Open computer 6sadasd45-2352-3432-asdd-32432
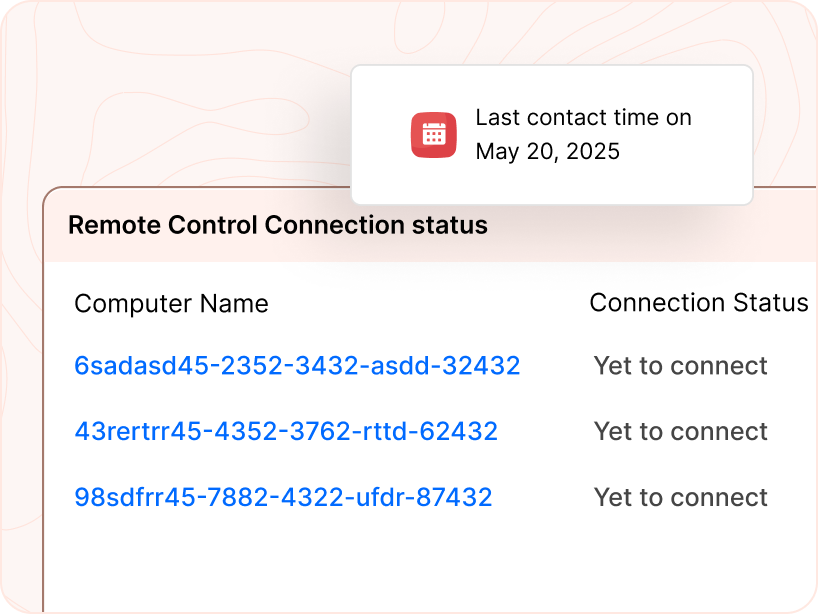 coord(297,366)
